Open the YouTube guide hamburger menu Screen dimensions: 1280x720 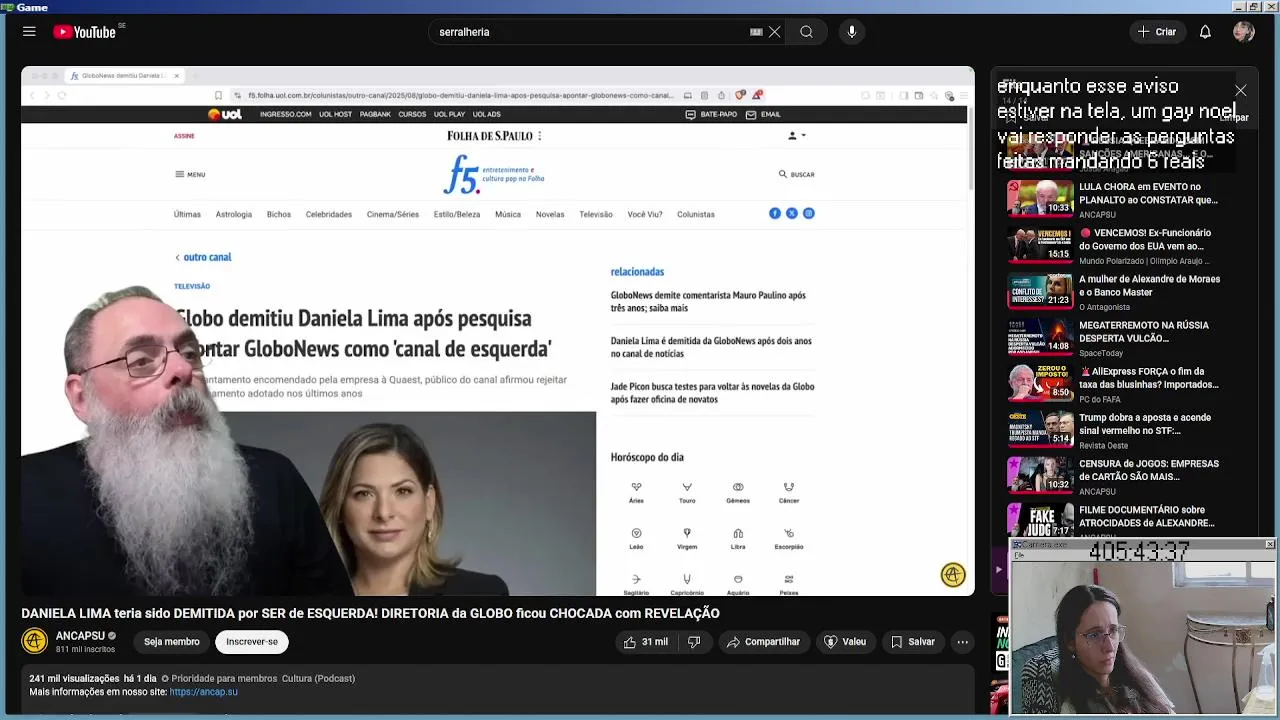click(x=29, y=32)
